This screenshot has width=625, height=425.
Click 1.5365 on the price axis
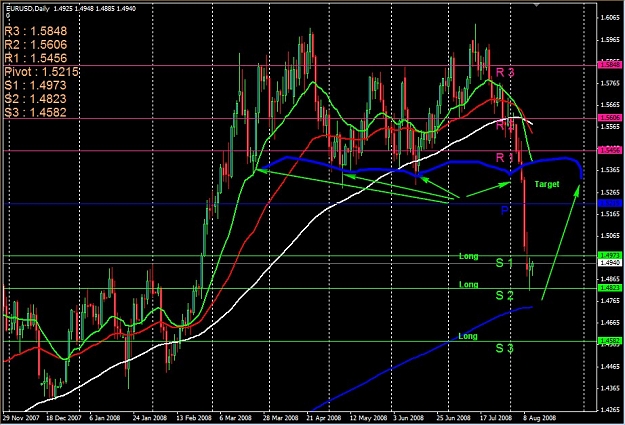coord(610,170)
